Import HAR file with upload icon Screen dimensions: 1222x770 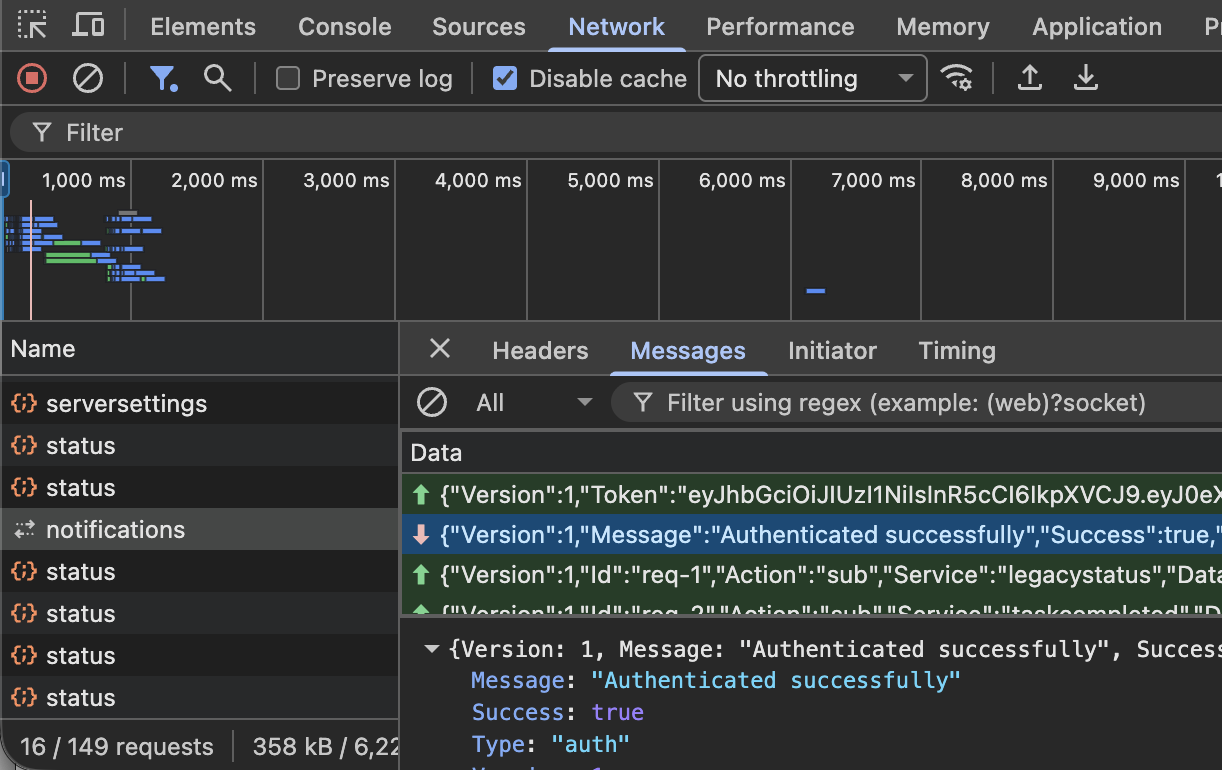(x=1029, y=78)
